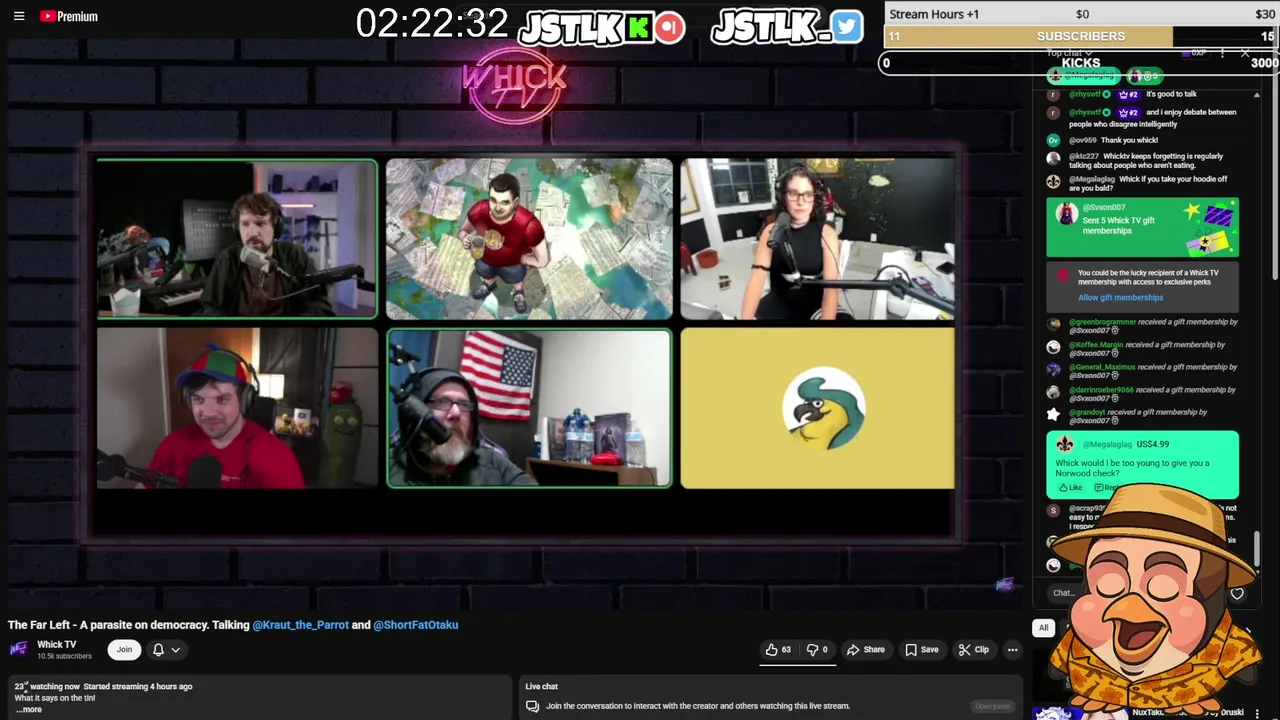
Task: Open Whick TV channel avatar
Action: [x=18, y=649]
